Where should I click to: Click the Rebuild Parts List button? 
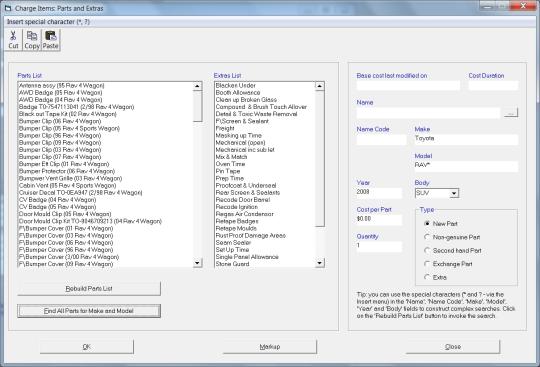coord(89,289)
